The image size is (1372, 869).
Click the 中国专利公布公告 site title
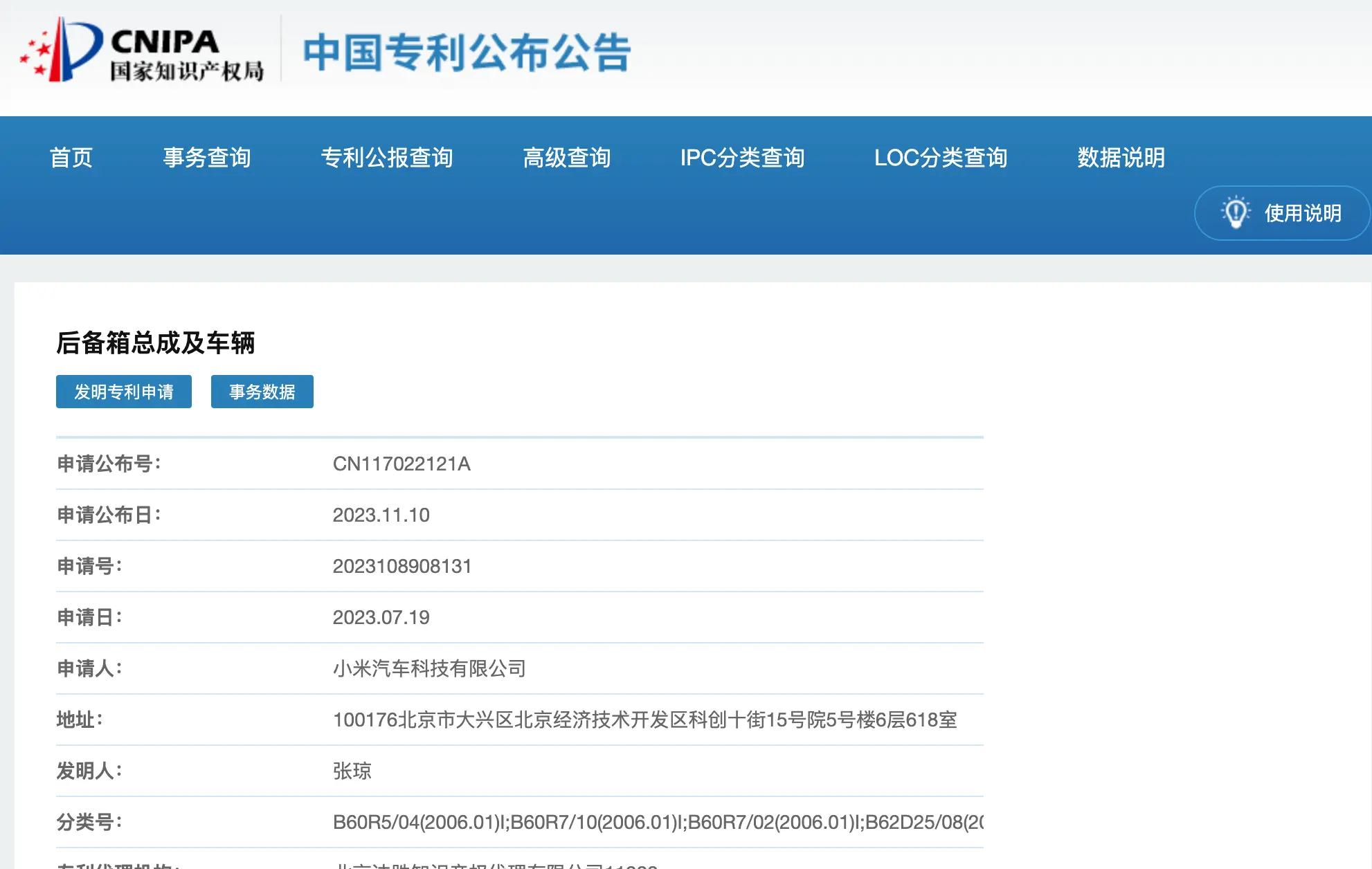tap(467, 53)
